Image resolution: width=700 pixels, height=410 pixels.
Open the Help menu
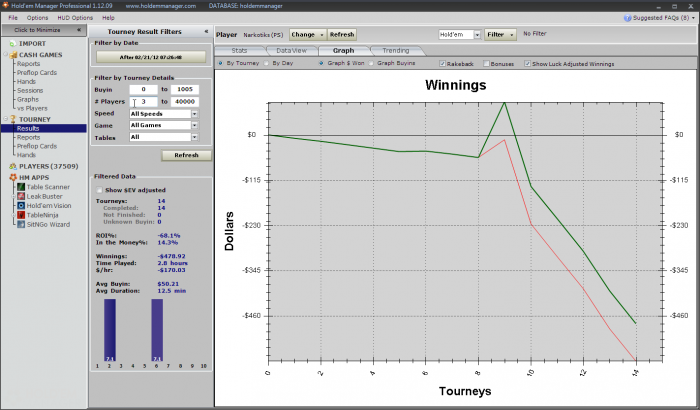pos(108,18)
